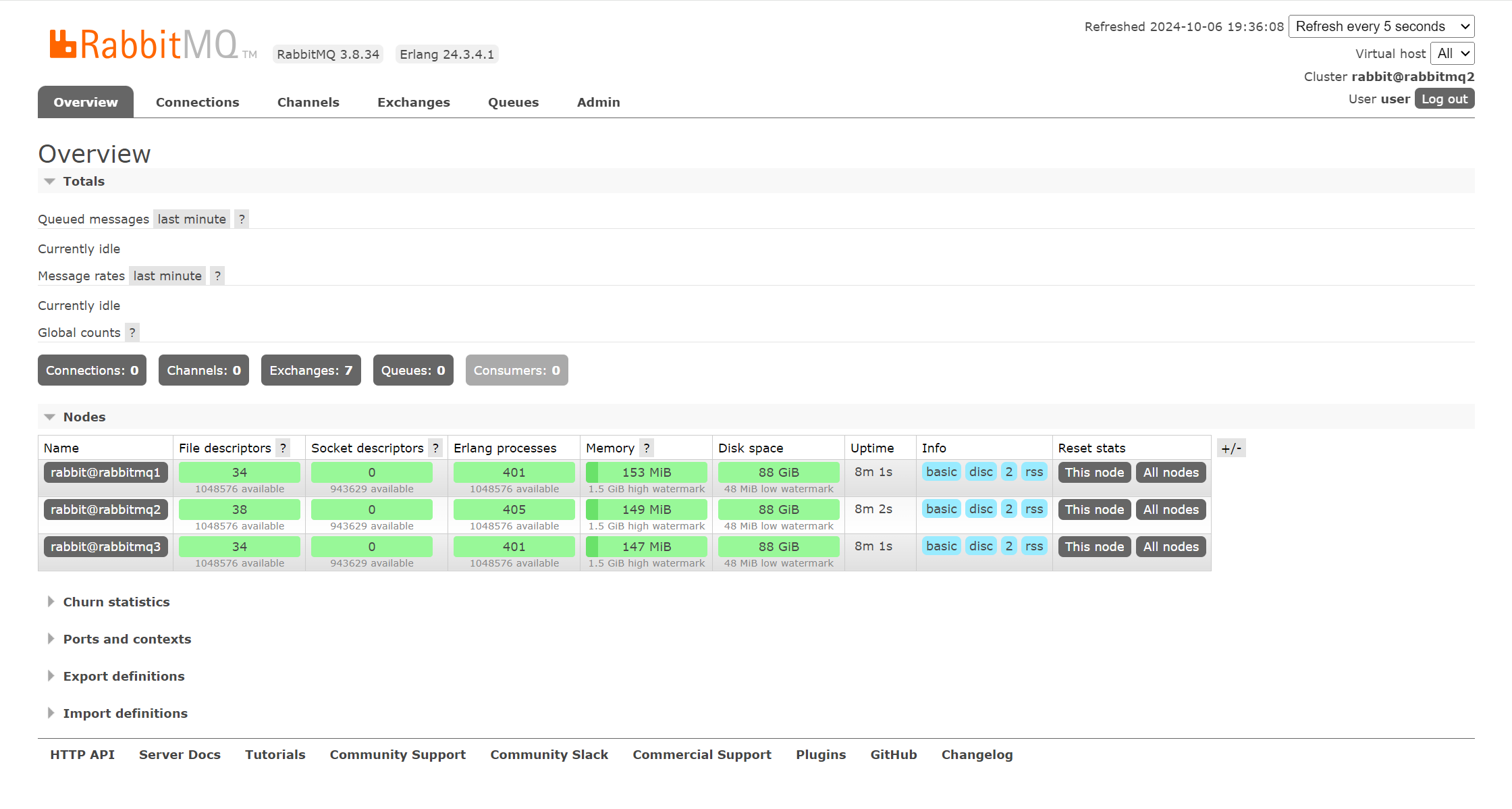This screenshot has height=809, width=1512.
Task: Switch to the Exchanges tab
Action: click(414, 102)
